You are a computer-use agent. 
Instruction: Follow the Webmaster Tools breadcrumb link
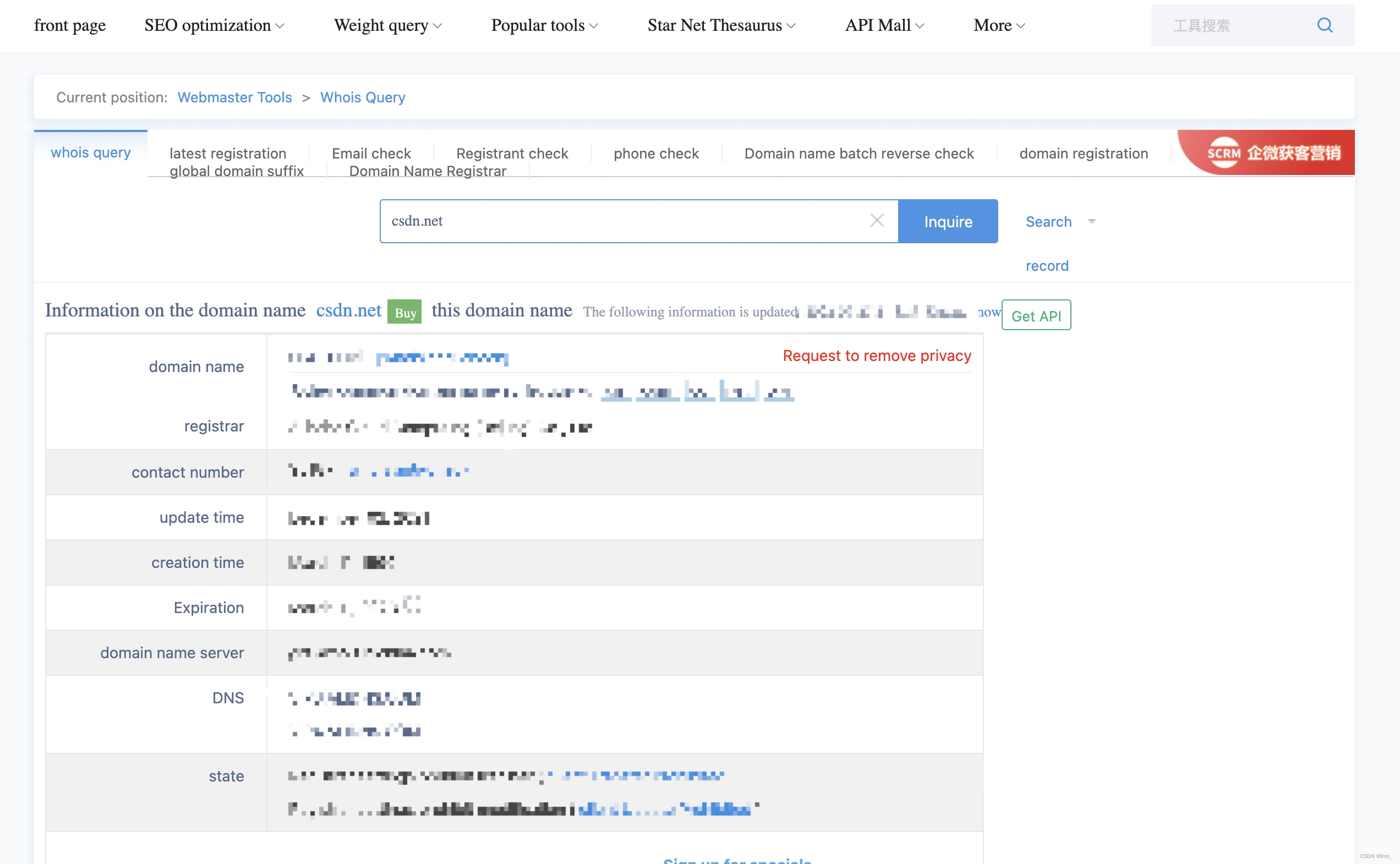235,97
